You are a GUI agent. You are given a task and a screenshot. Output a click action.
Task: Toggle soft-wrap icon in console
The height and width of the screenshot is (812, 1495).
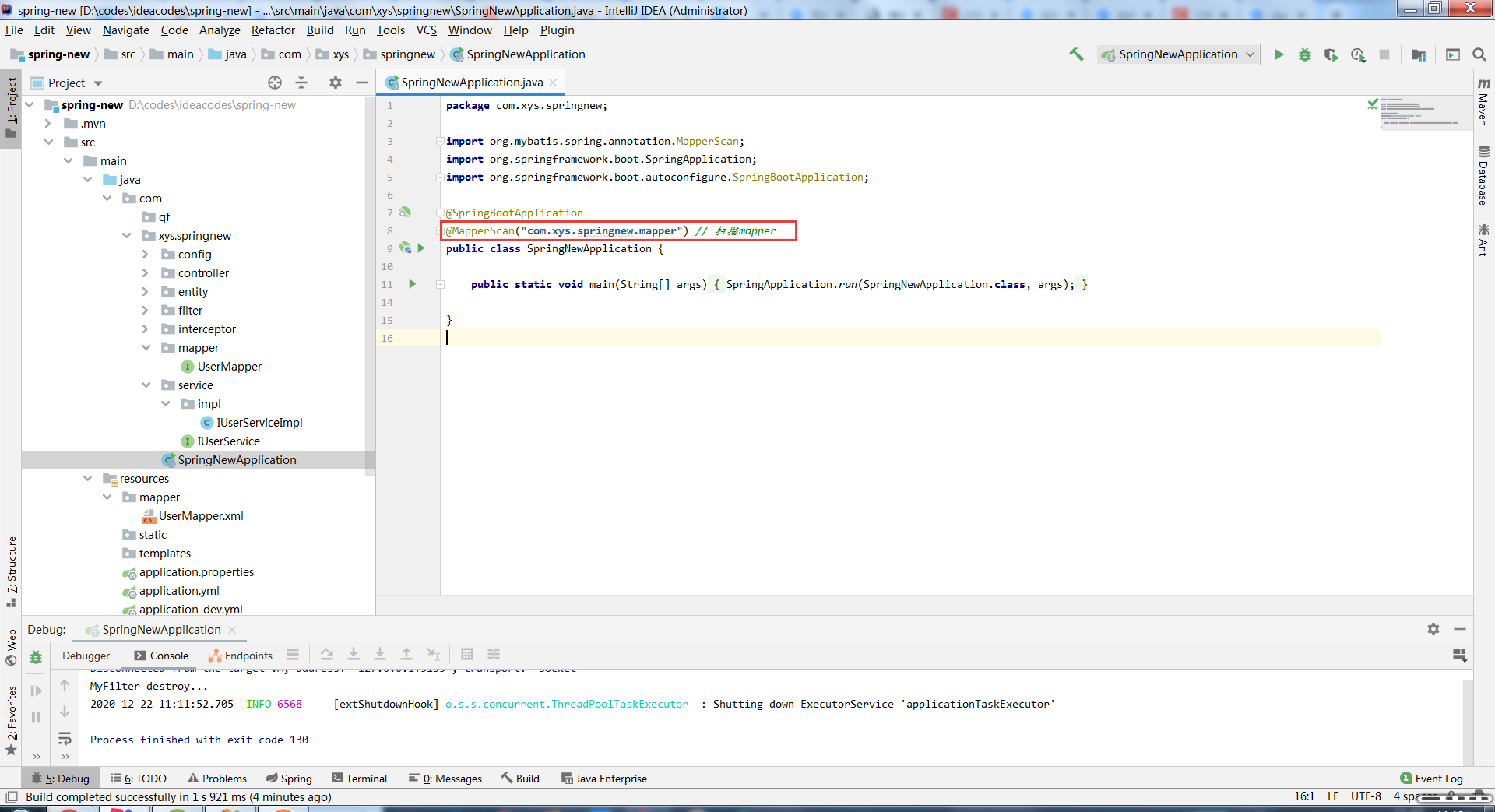point(65,738)
